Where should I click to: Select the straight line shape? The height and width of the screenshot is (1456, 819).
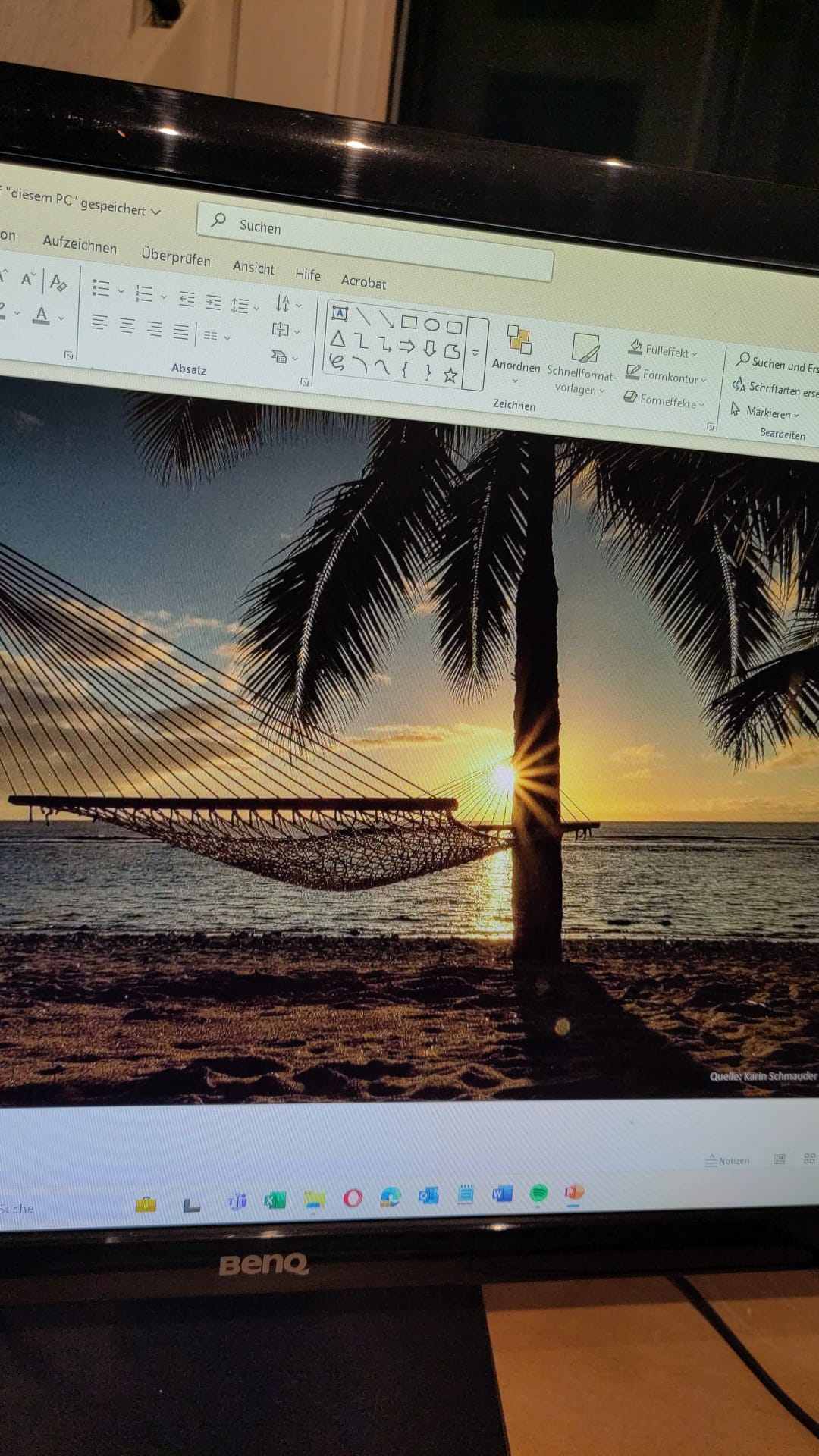click(363, 316)
